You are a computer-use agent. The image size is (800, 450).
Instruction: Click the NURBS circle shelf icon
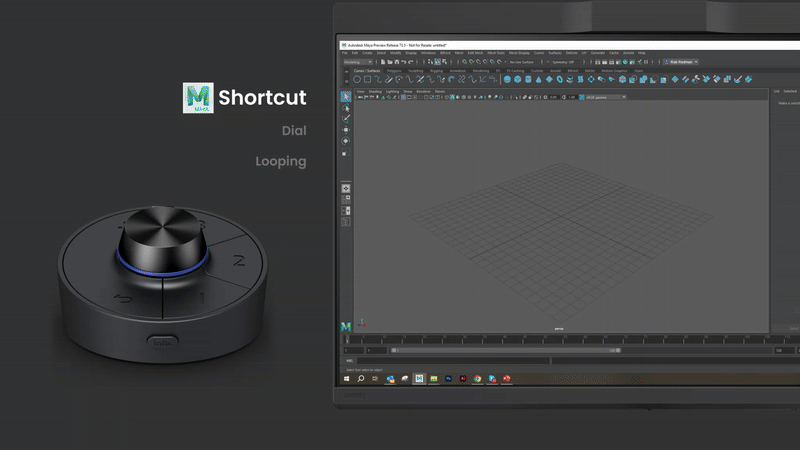(x=357, y=80)
